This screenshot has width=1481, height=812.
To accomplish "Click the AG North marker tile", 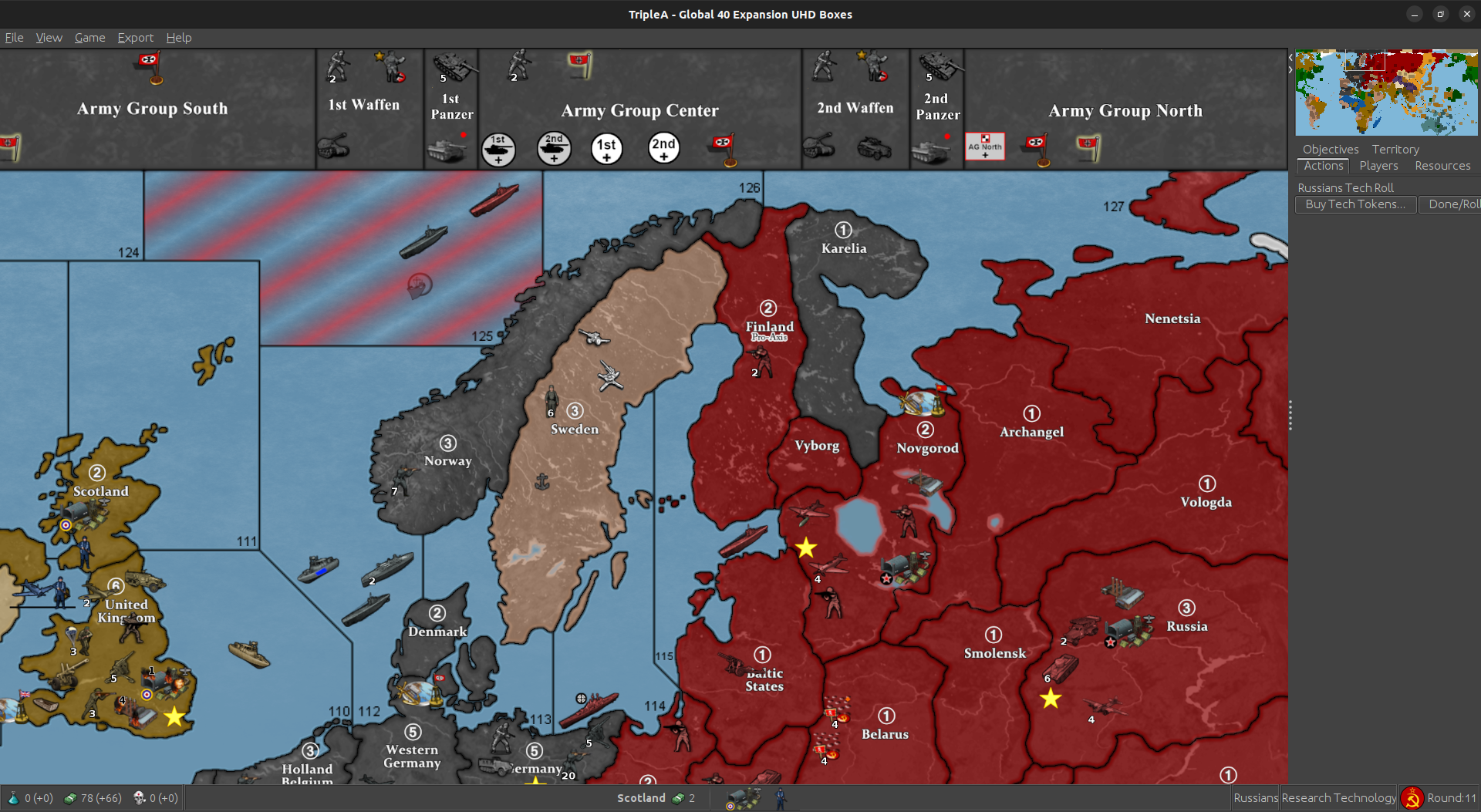I will click(x=985, y=147).
